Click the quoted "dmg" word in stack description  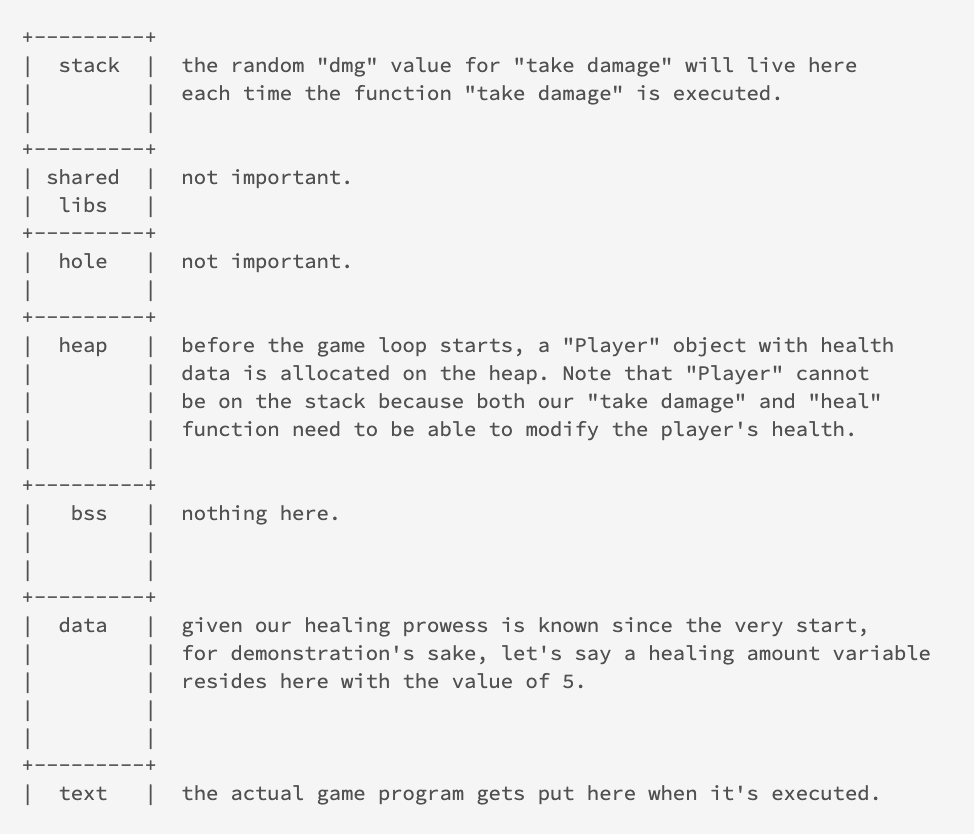341,66
